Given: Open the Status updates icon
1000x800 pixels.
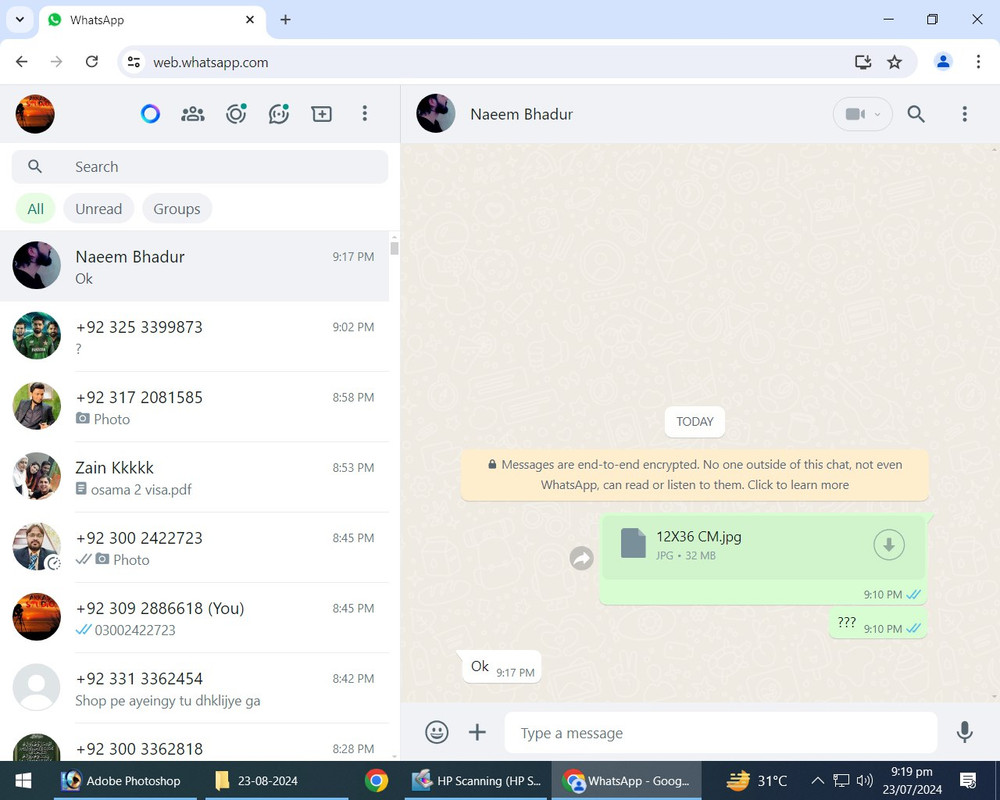Looking at the screenshot, I should tap(236, 114).
